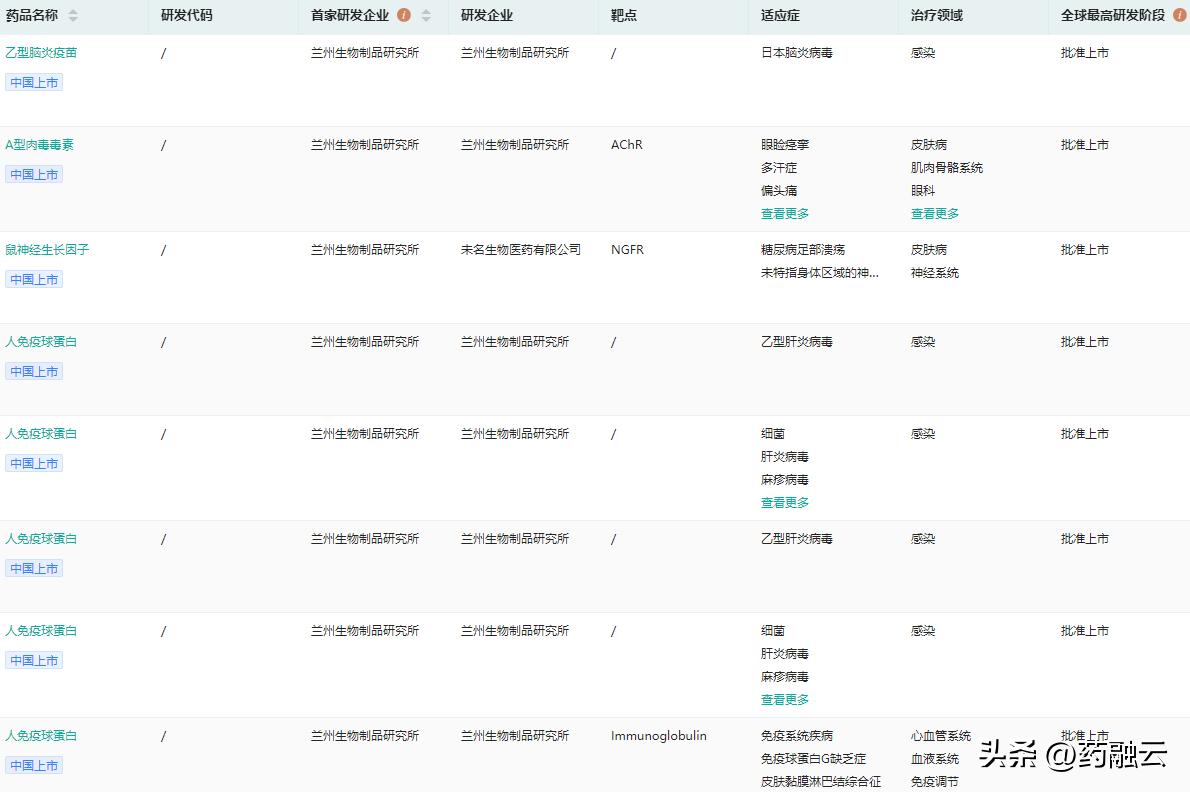
Task: Expand 查看更多 under 麻疹病毒 indication list
Action: tap(785, 502)
